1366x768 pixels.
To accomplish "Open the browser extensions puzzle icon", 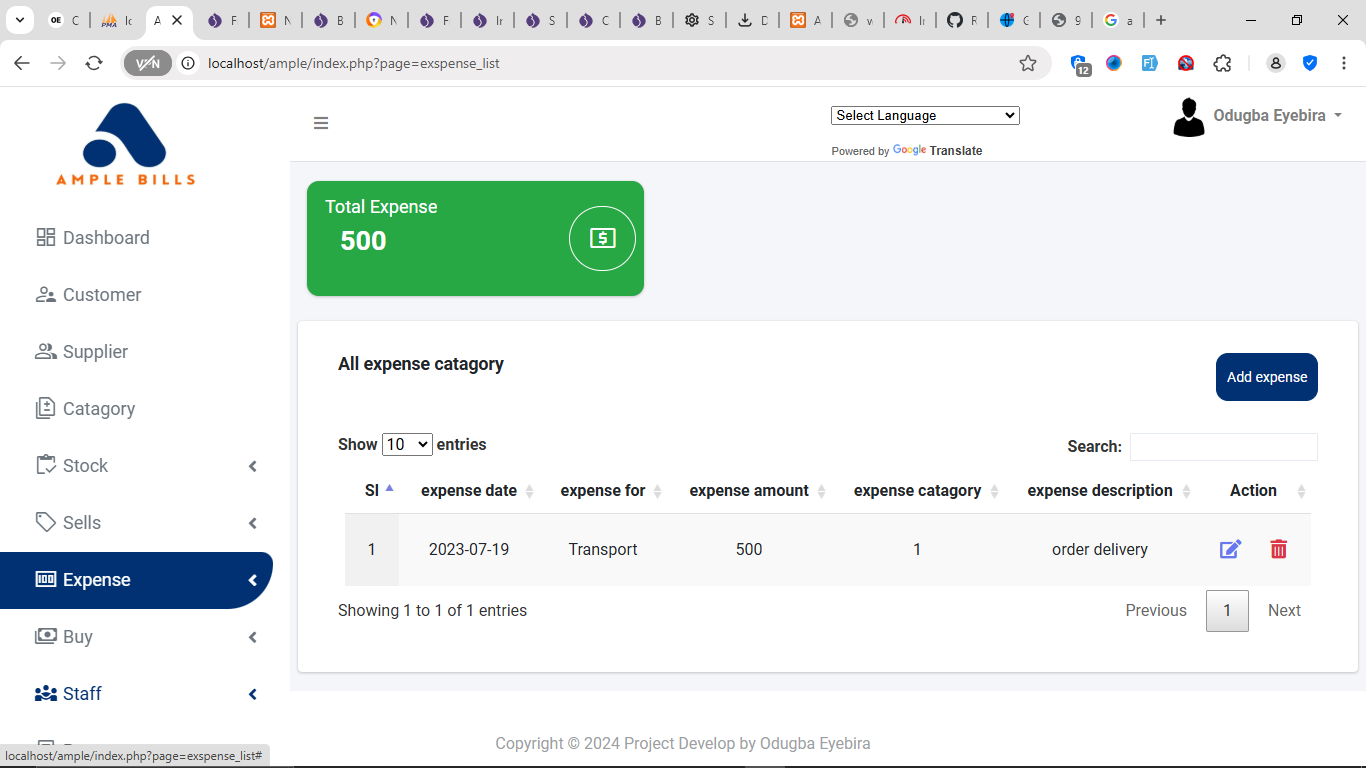I will pos(1222,63).
